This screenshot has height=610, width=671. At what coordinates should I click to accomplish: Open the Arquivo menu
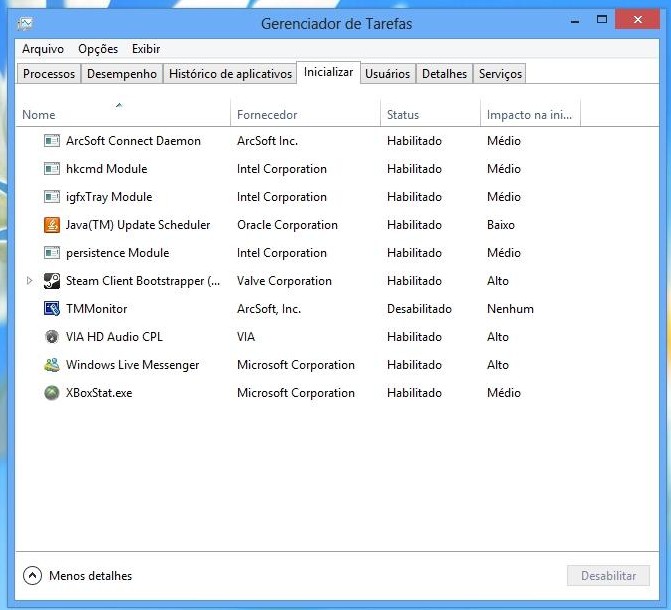(x=43, y=49)
